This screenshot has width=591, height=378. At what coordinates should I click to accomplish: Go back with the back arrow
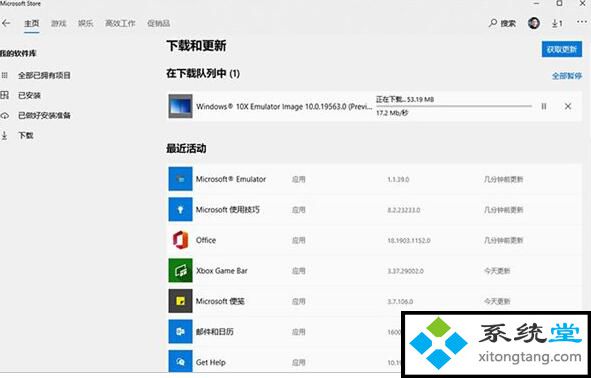click(x=6, y=23)
